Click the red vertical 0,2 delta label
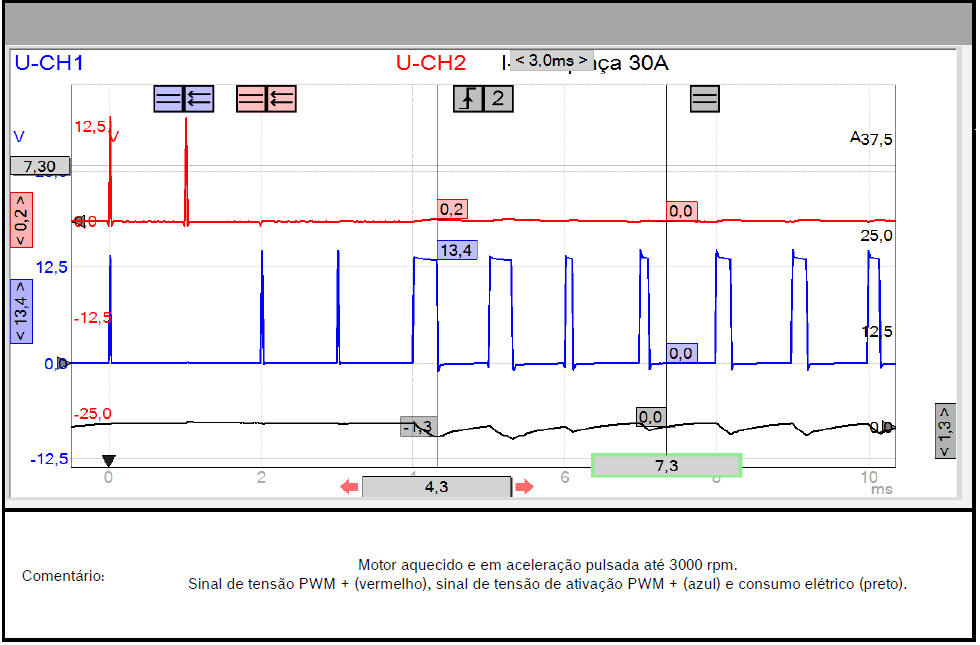Viewport: 980px width, 645px height. [x=21, y=220]
